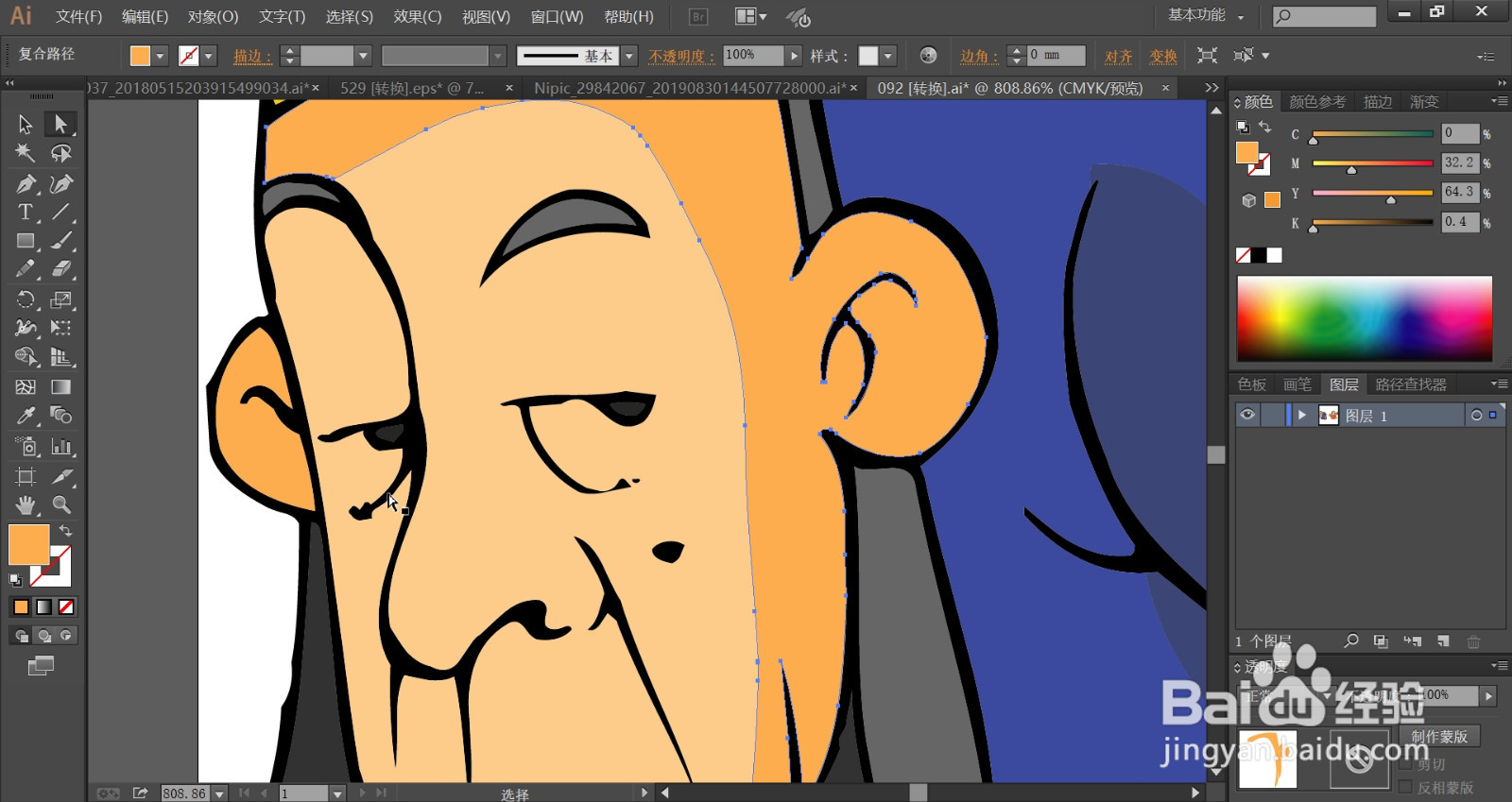This screenshot has width=1512, height=802.
Task: Select the Perspective Grid tool
Action: pos(60,357)
